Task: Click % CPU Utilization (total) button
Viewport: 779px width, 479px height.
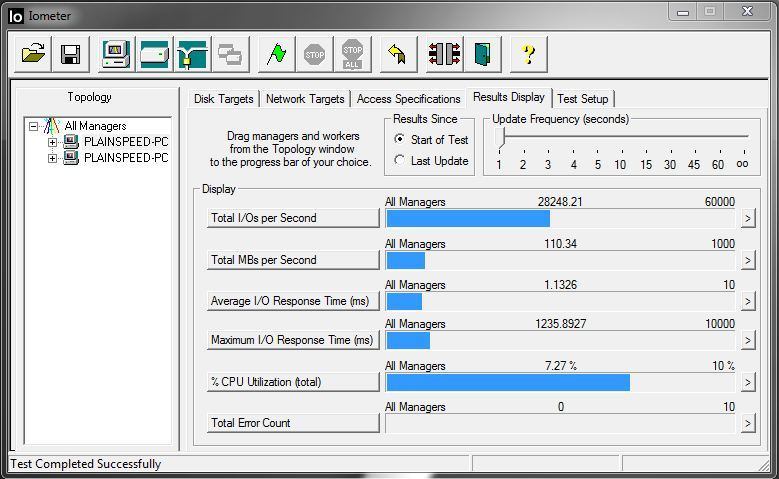Action: 293,382
